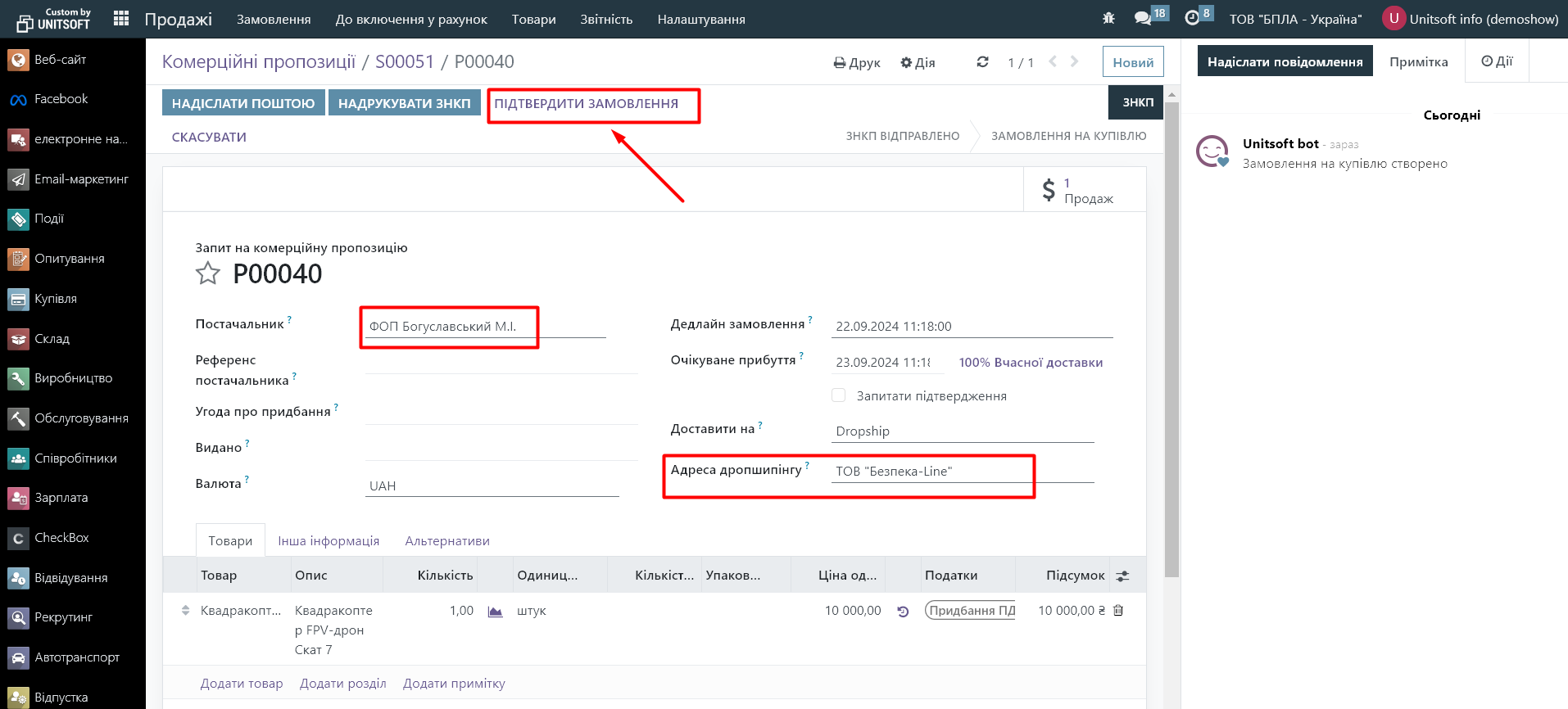Click the Постачальник supplier field
This screenshot has height=709, width=1568.
pyautogui.click(x=485, y=327)
